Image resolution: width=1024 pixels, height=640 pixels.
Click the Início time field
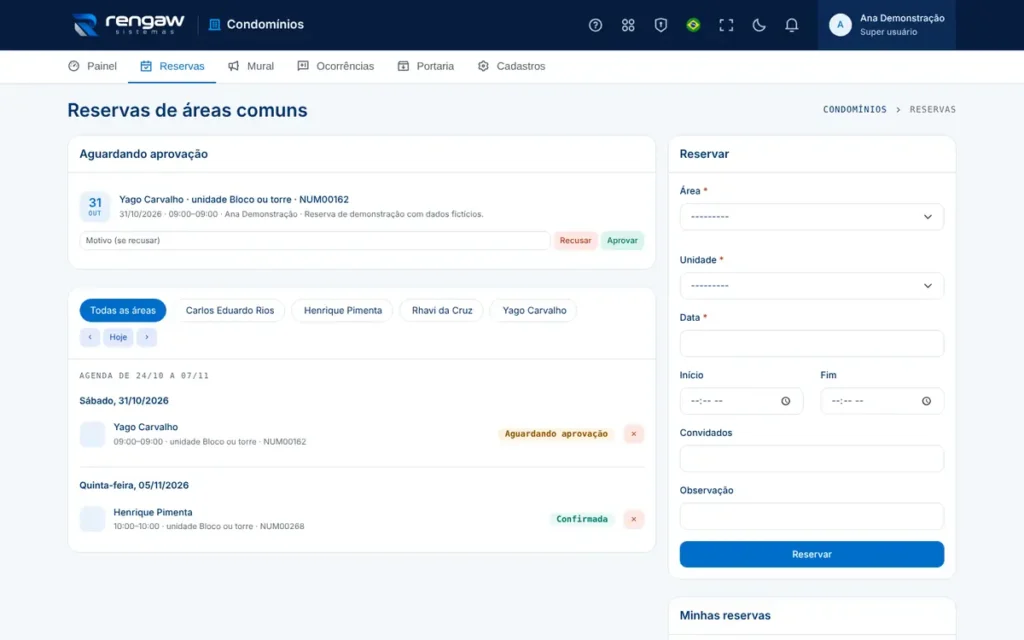click(x=741, y=401)
